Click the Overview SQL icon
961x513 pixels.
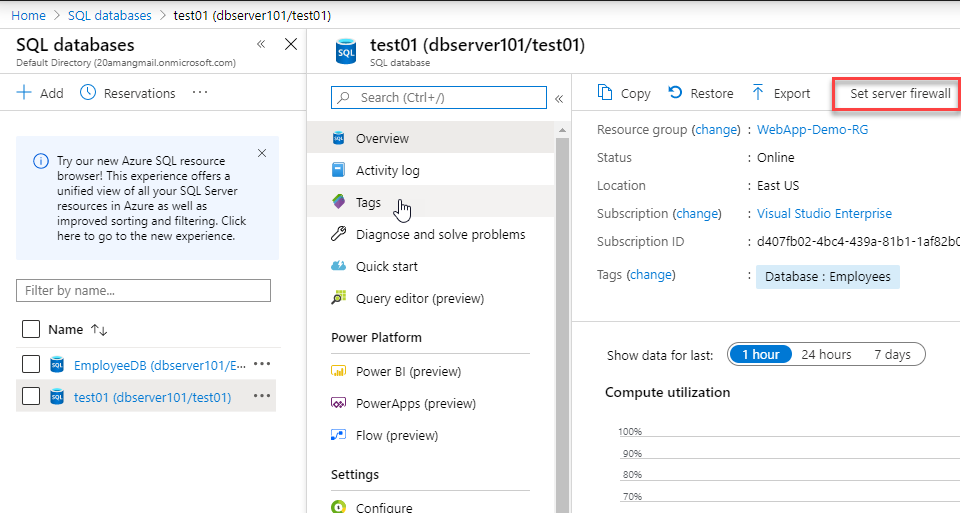tap(338, 138)
